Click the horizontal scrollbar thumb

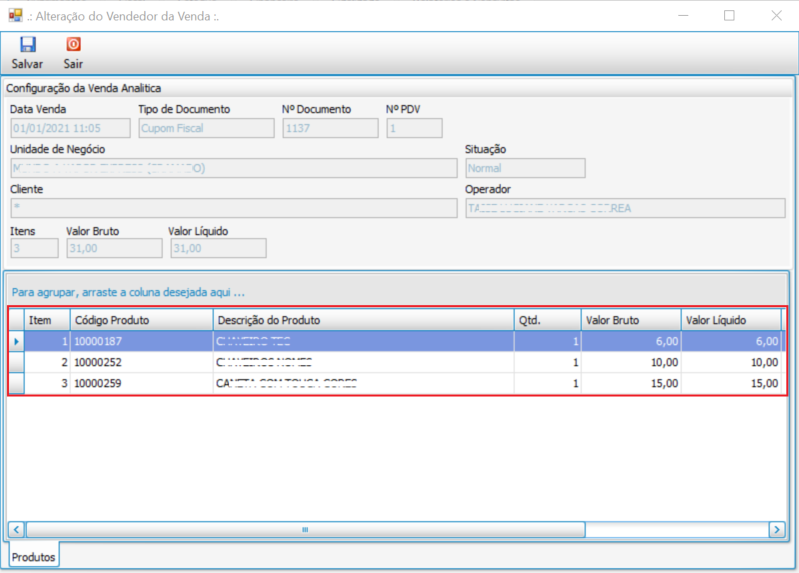(305, 530)
